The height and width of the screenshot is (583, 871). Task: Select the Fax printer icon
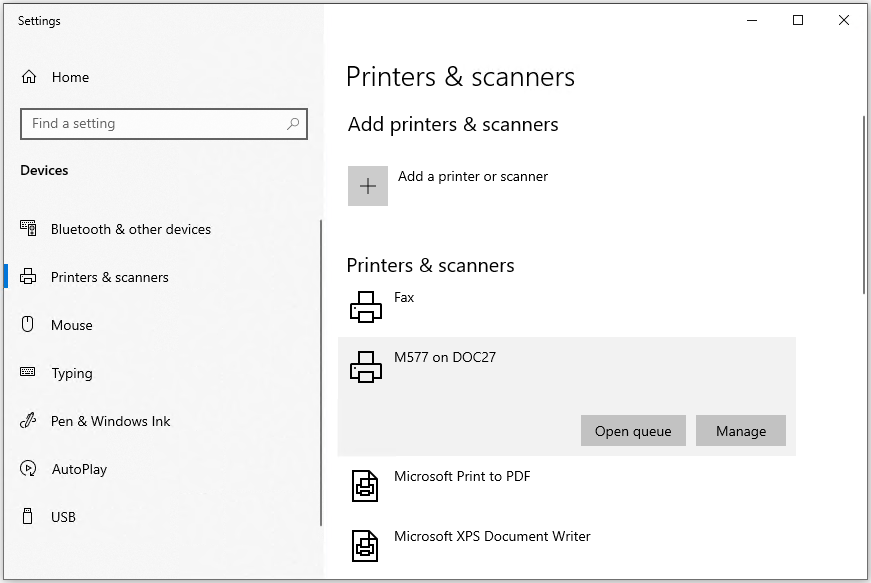coord(366,307)
